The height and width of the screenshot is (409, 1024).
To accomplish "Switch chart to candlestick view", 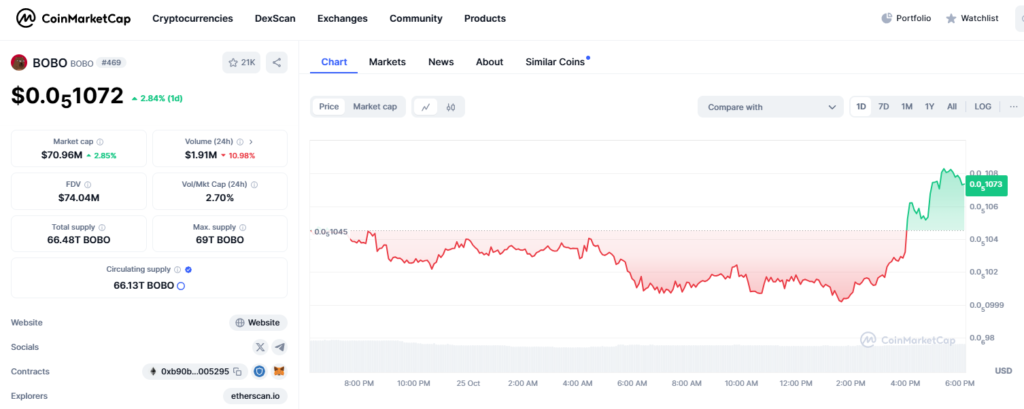I will coord(451,107).
